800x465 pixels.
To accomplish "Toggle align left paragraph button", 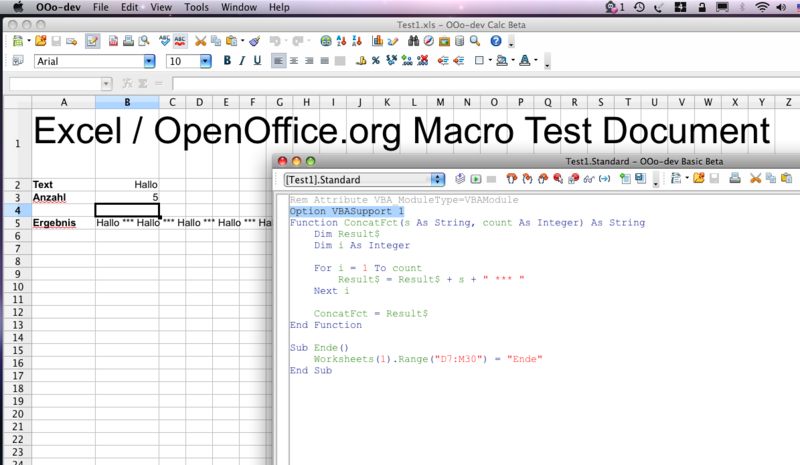I will (279, 61).
